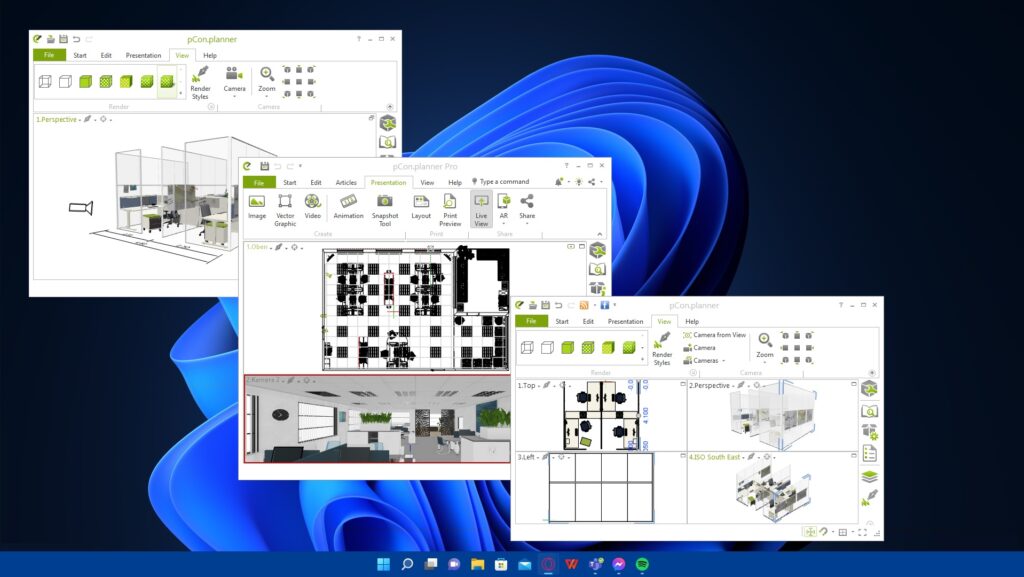Open the layers panel icon in bottom-right window sidebar
This screenshot has width=1024, height=577.
869,476
